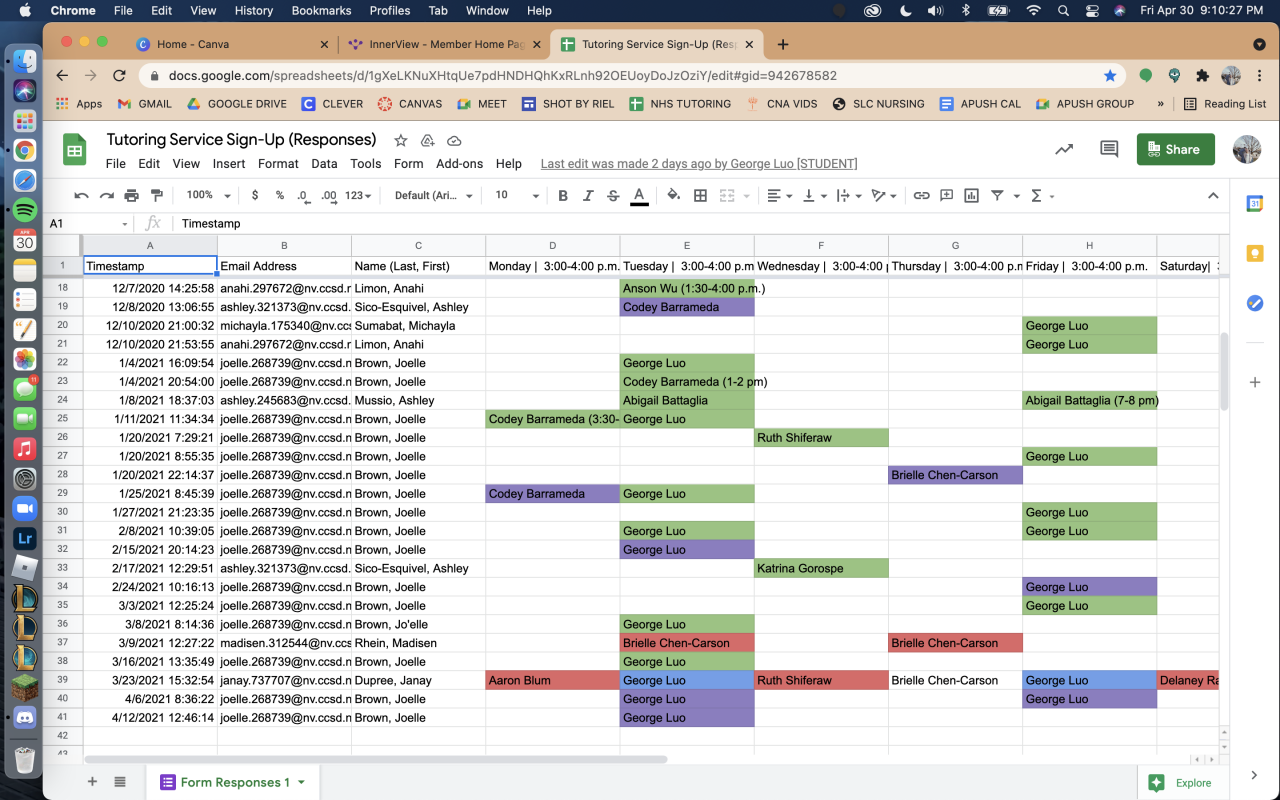Star the spreadsheet title

(x=400, y=140)
